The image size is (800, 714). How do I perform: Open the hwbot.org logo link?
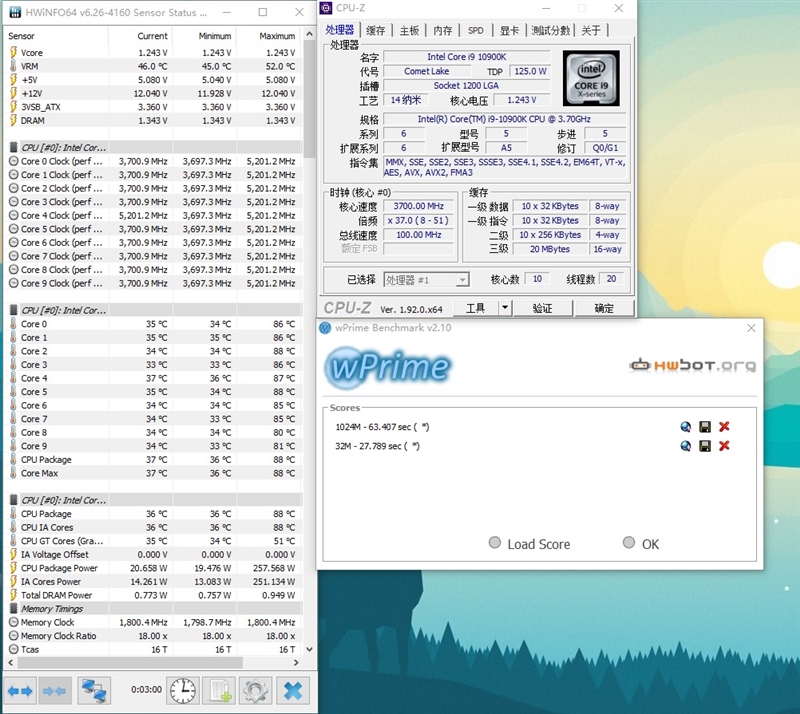coord(692,366)
